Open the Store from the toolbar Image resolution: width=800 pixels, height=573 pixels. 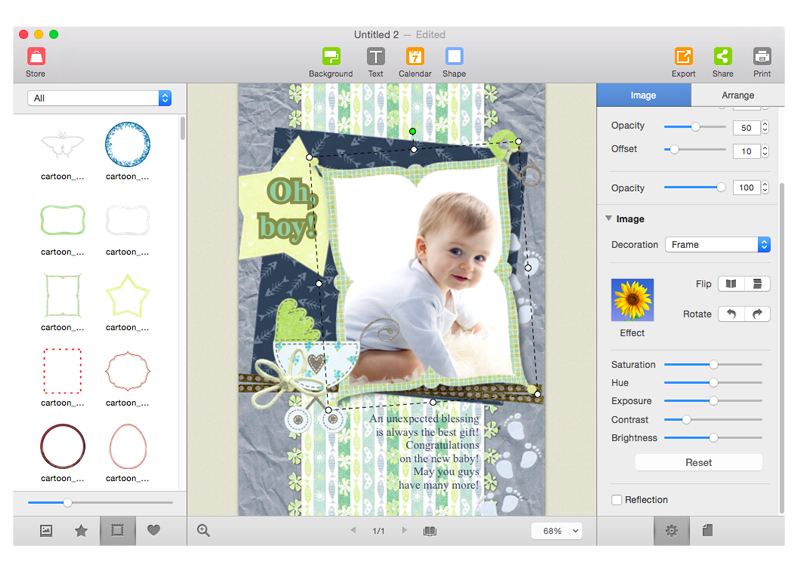tap(36, 62)
